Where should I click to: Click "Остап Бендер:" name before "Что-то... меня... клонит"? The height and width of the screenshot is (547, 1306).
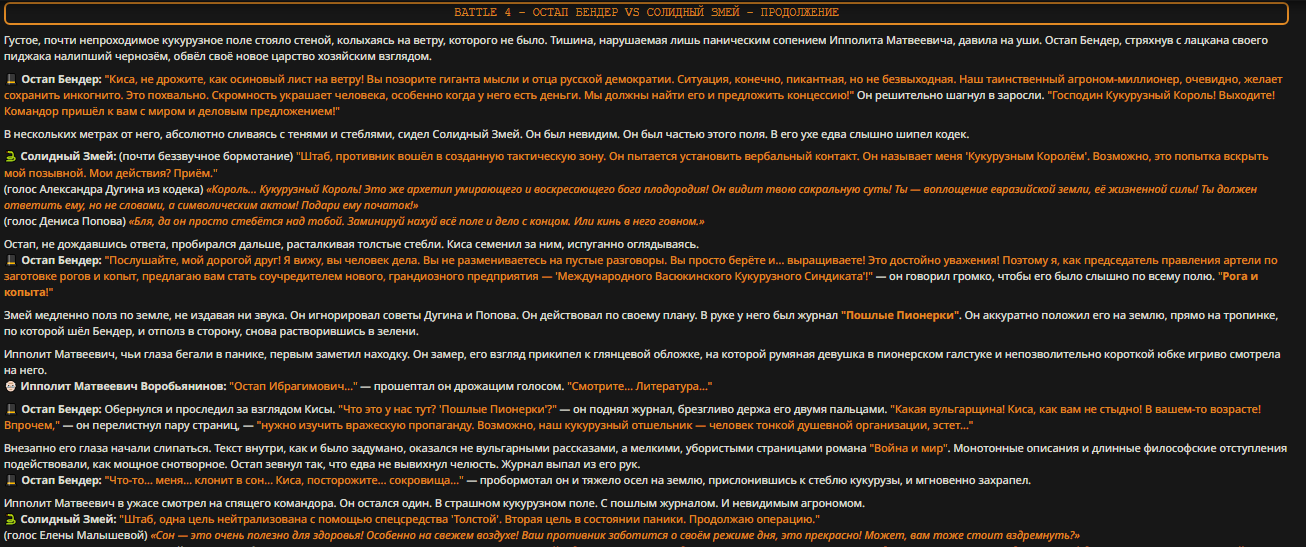coord(61,480)
